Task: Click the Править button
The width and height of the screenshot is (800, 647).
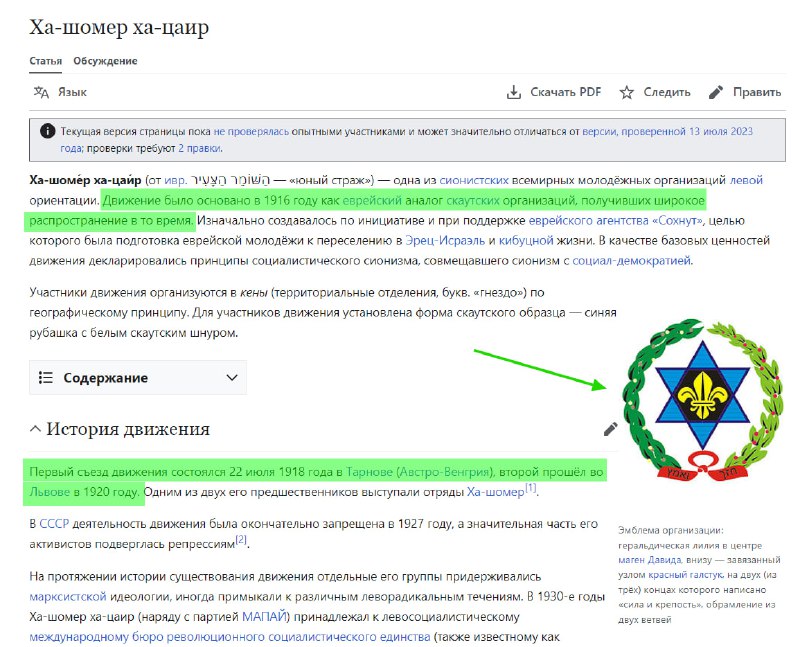Action: tap(745, 92)
